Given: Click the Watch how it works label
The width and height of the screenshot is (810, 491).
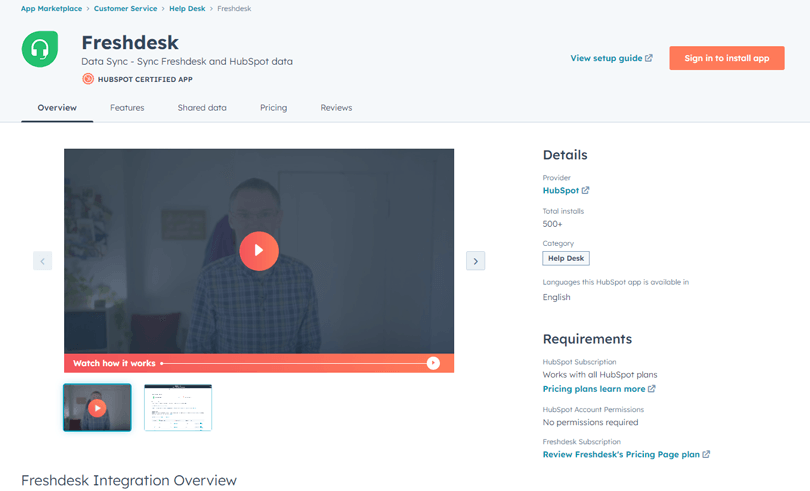Looking at the screenshot, I should [114, 363].
